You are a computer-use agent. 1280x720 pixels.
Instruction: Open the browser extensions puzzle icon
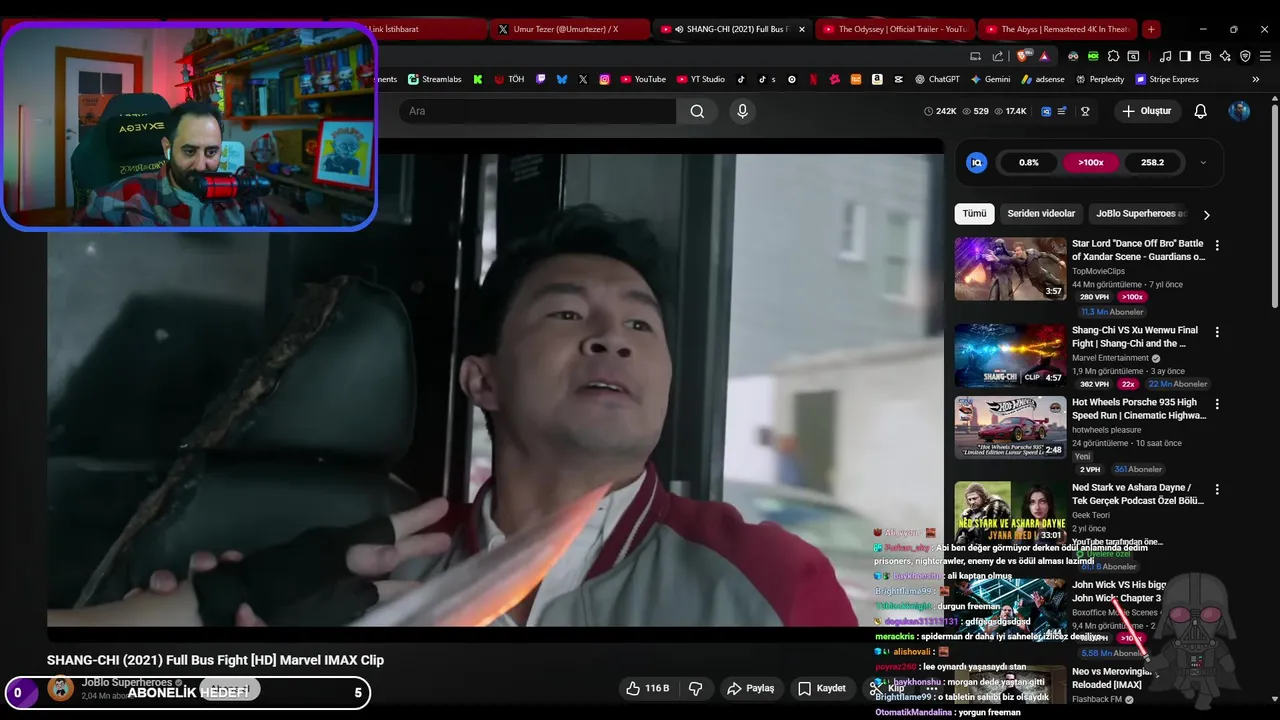[x=1113, y=56]
